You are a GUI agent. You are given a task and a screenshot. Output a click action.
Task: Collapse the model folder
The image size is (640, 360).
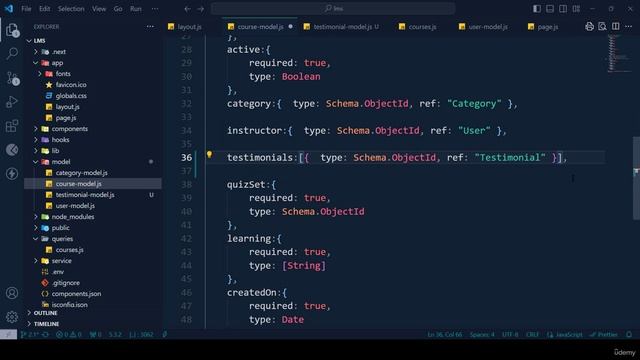click(36, 162)
